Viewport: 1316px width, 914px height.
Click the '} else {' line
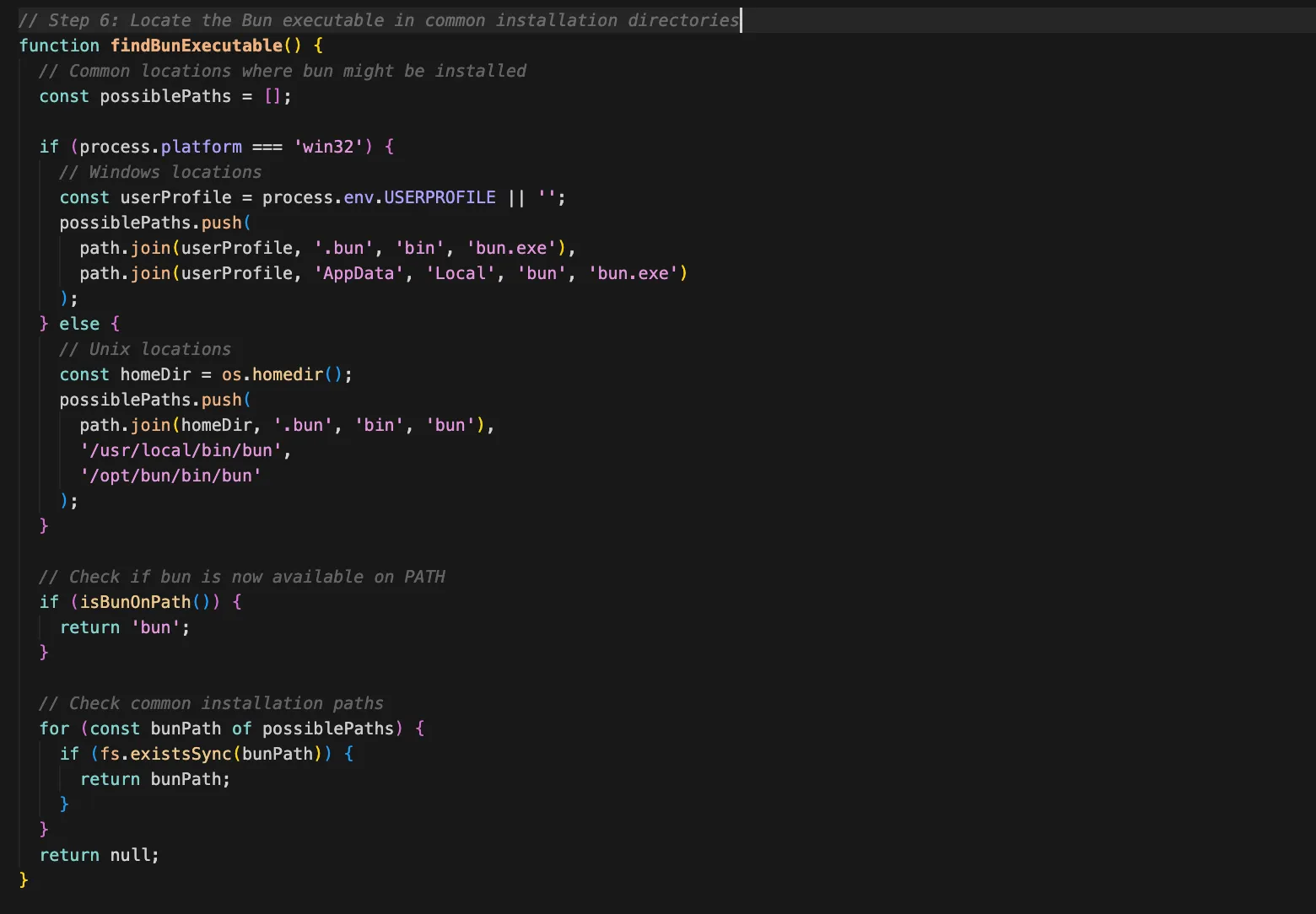click(x=79, y=324)
